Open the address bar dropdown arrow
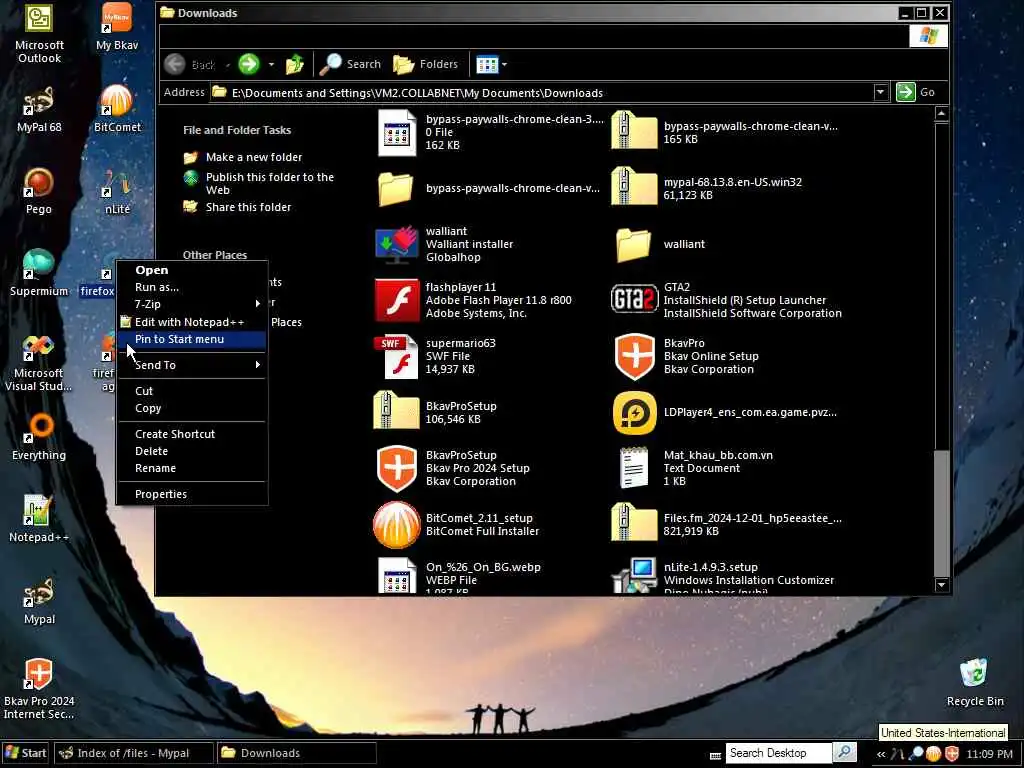The width and height of the screenshot is (1024, 768). pos(880,92)
